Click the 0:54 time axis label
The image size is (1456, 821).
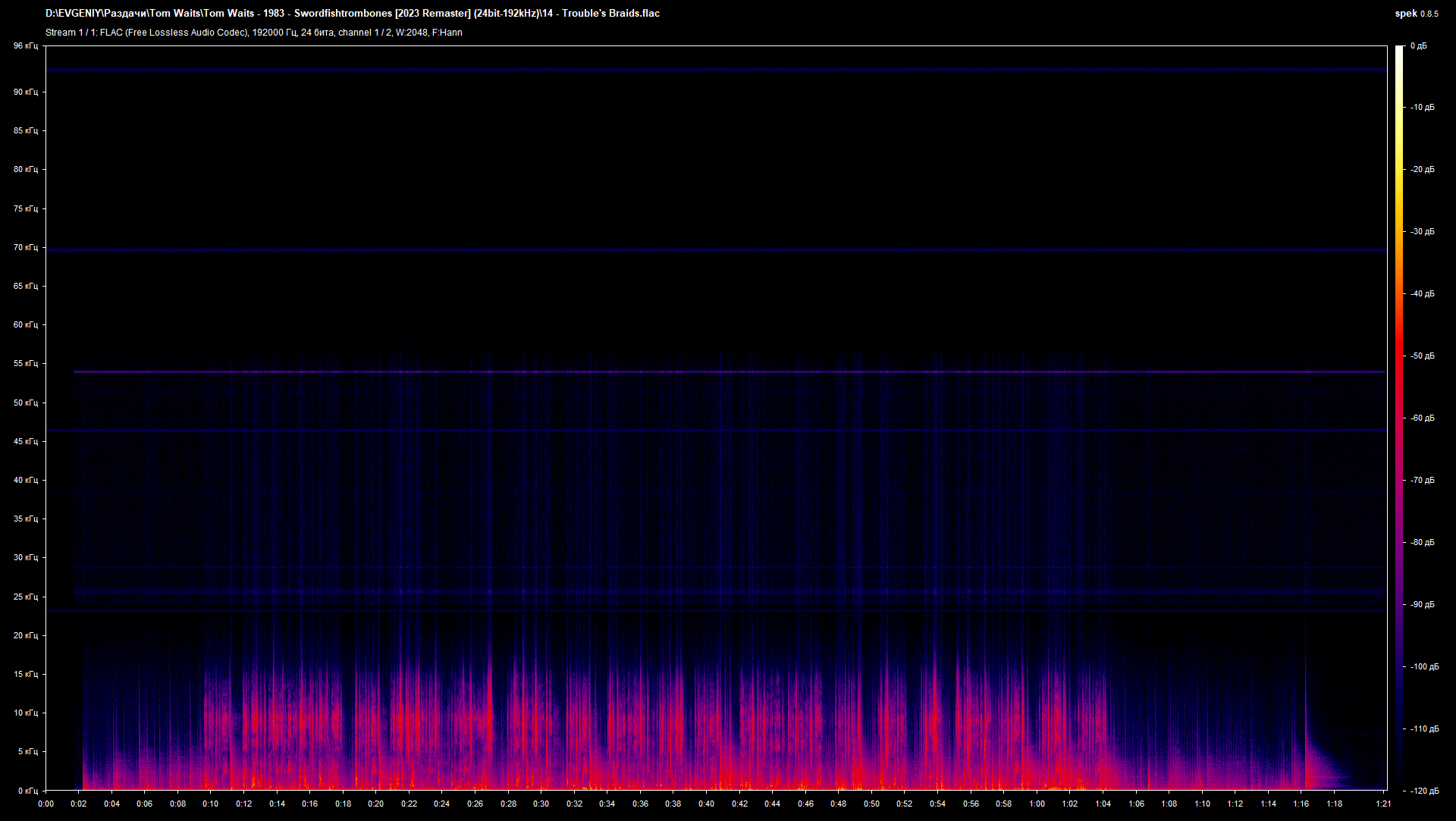click(938, 804)
